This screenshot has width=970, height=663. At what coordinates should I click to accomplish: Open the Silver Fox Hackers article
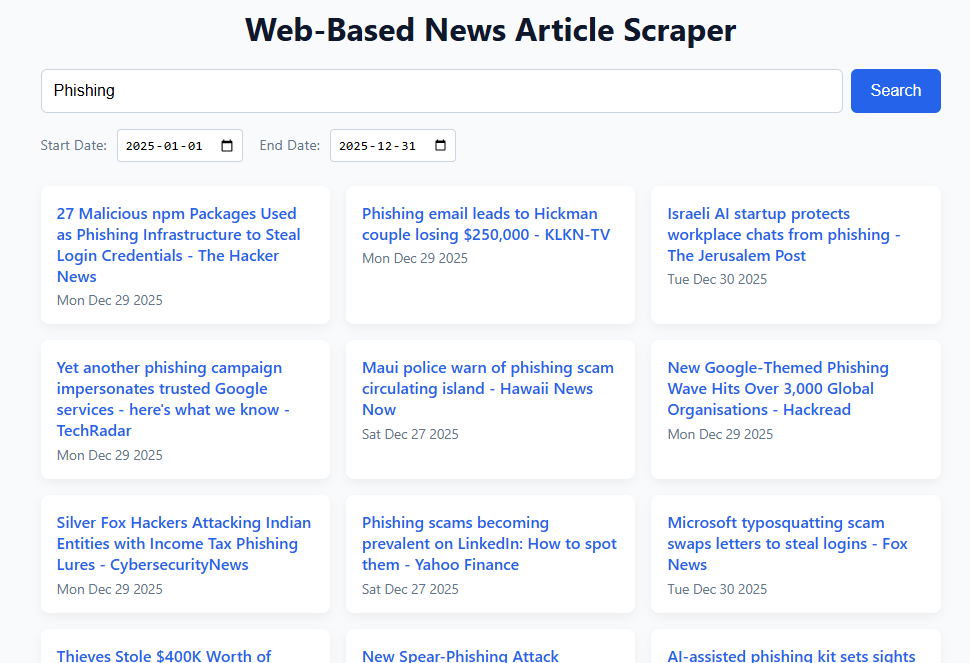click(x=183, y=543)
